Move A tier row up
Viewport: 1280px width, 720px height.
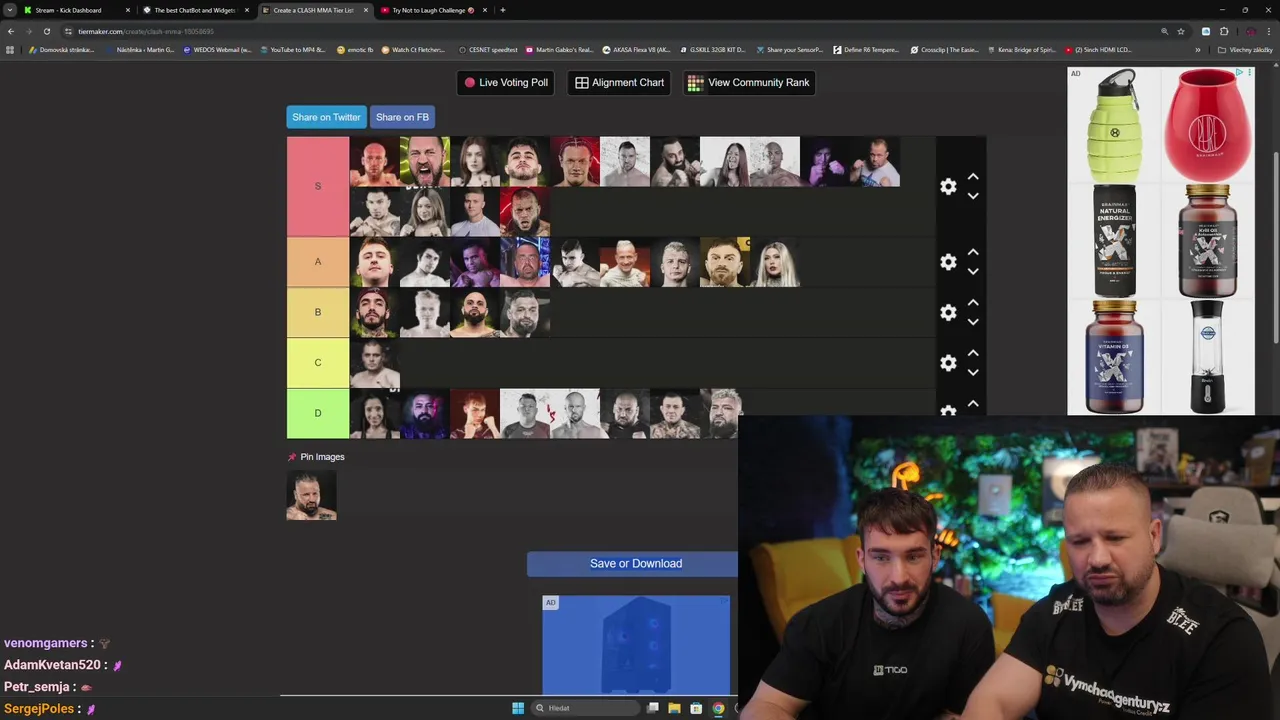[973, 253]
